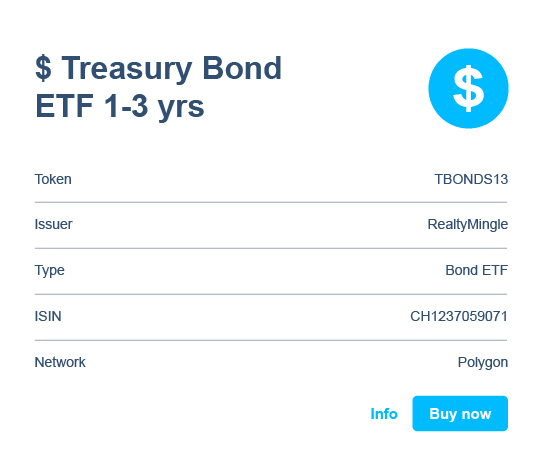The width and height of the screenshot is (540, 466).
Task: Click the word Treasury in the heading
Action: [127, 69]
